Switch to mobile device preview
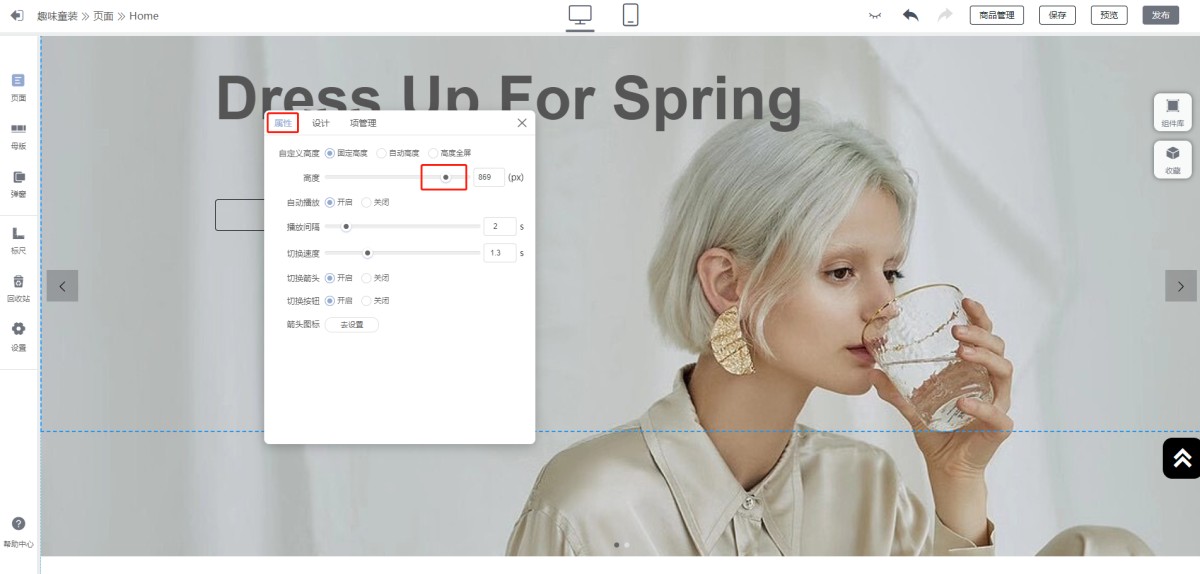 point(630,15)
